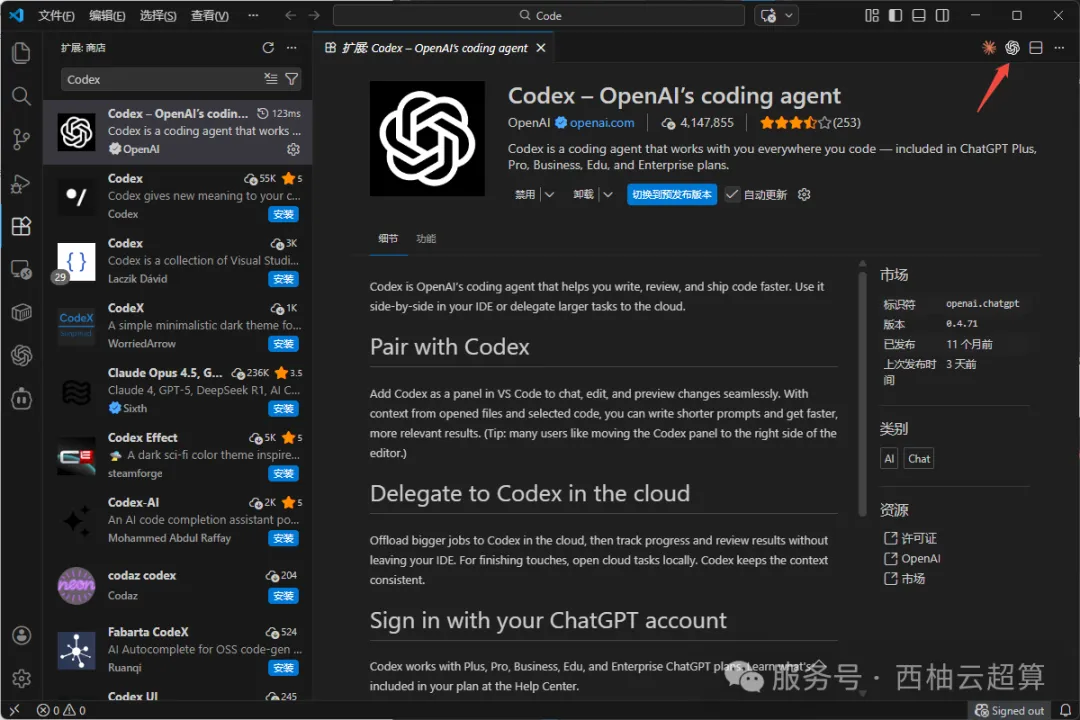Switch to the Details tab
1080x720 pixels.
pos(388,238)
